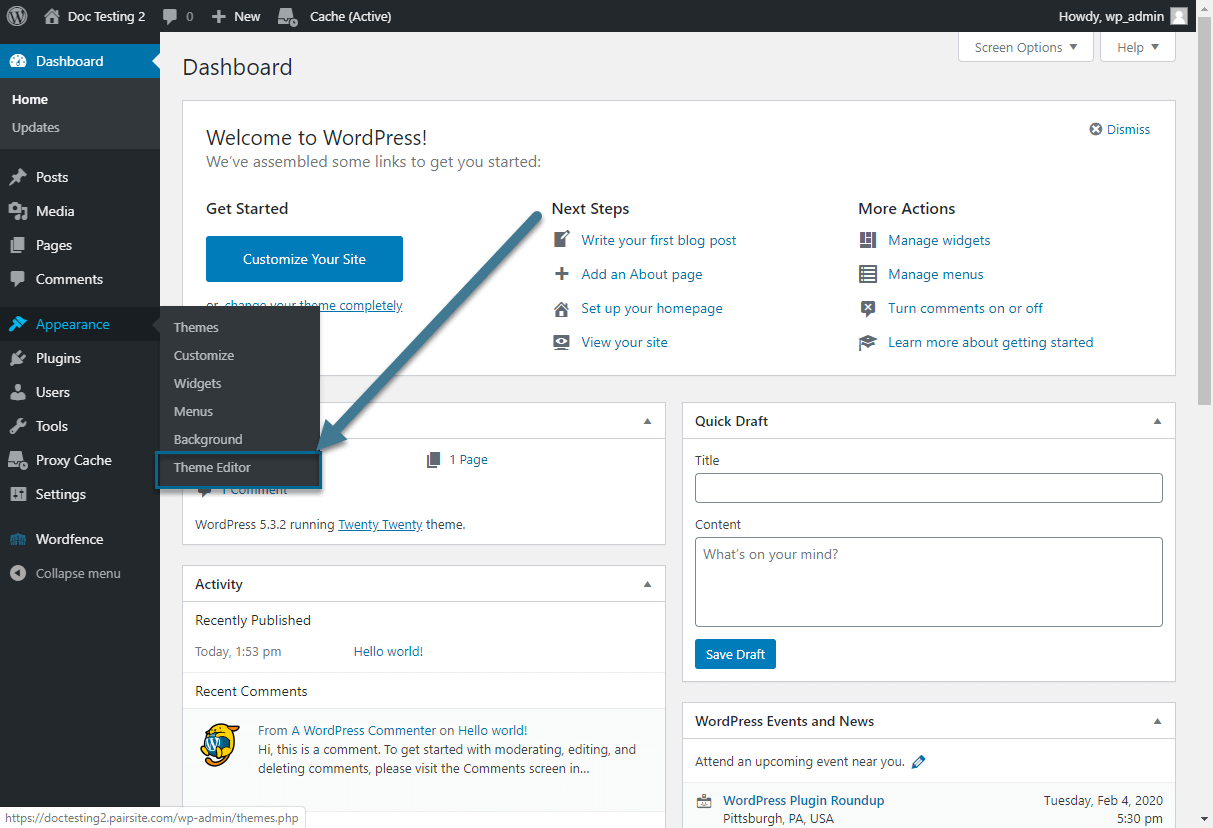
Task: Select Theme Editor from Appearance submenu
Action: tap(212, 467)
